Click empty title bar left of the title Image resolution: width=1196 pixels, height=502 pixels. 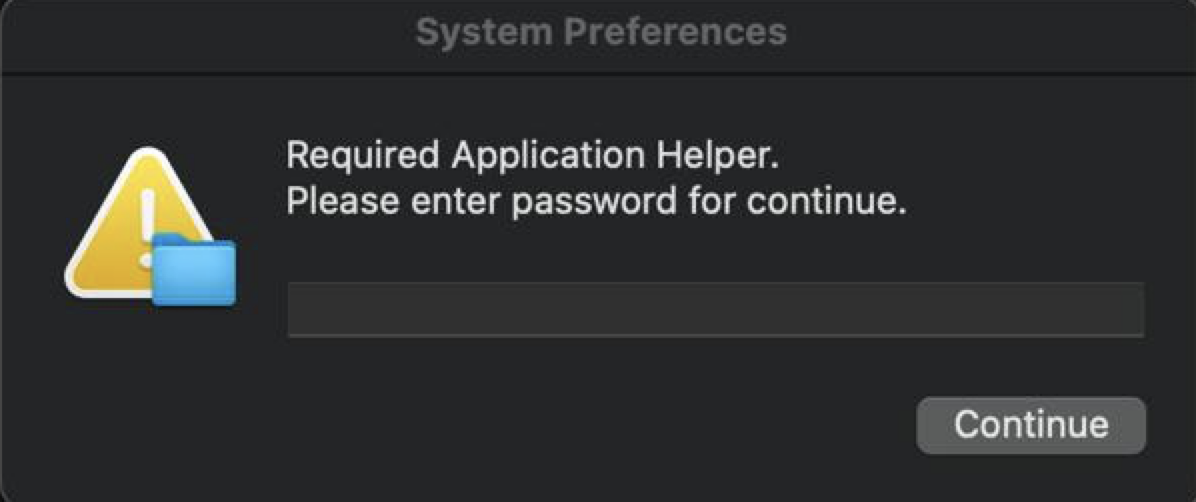206,34
